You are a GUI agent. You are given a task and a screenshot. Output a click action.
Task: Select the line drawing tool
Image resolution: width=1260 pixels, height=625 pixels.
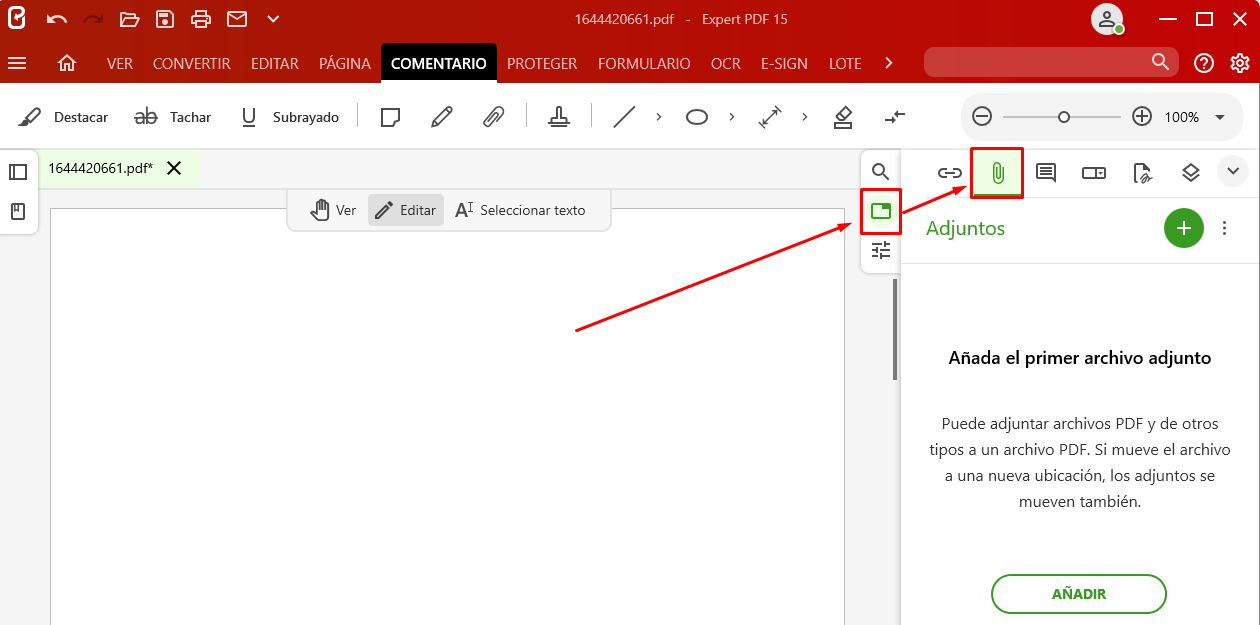(624, 117)
